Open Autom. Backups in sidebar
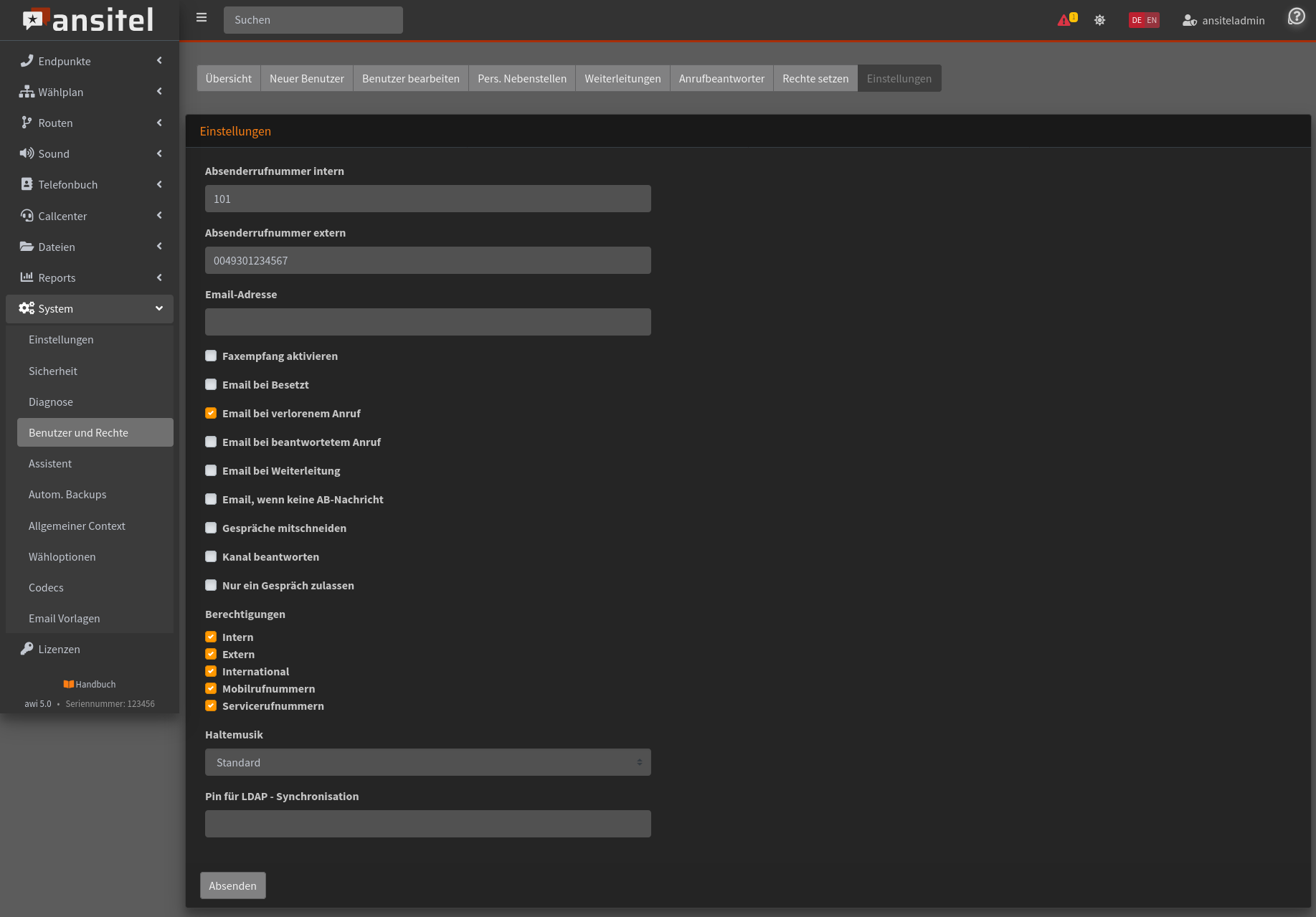The width and height of the screenshot is (1316, 917). point(67,494)
